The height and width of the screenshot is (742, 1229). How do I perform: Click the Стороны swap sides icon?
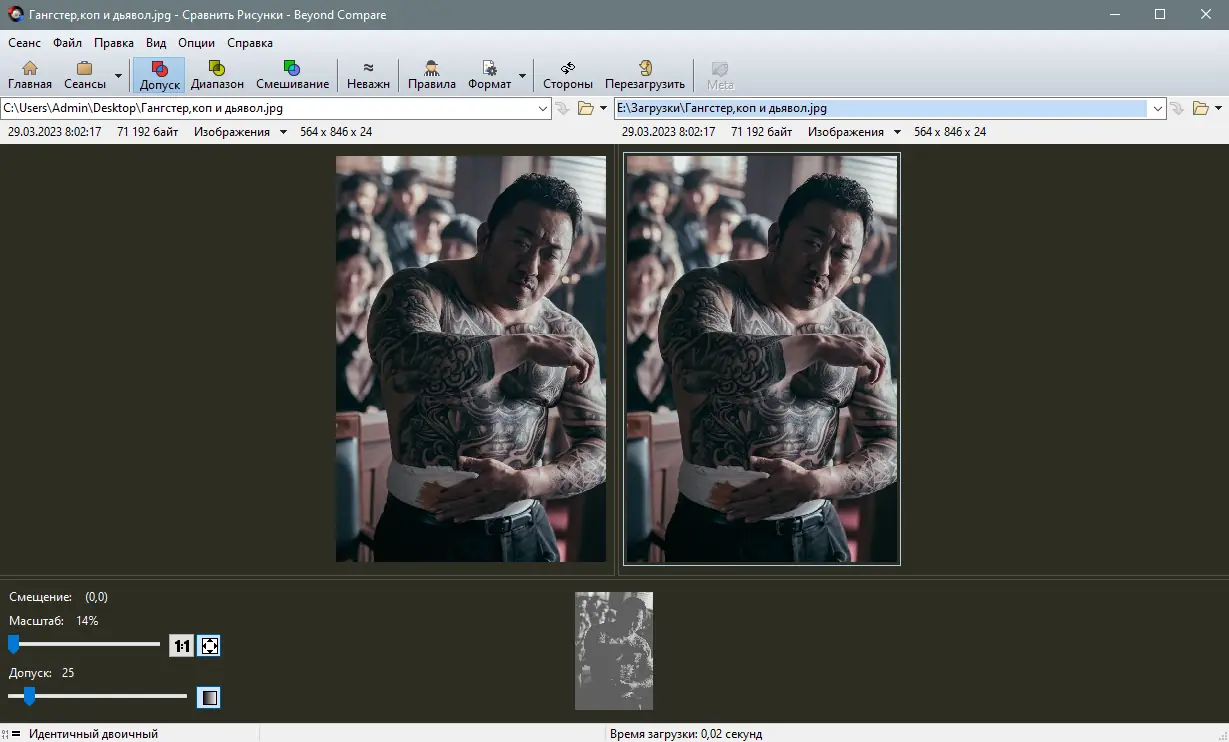[x=568, y=75]
